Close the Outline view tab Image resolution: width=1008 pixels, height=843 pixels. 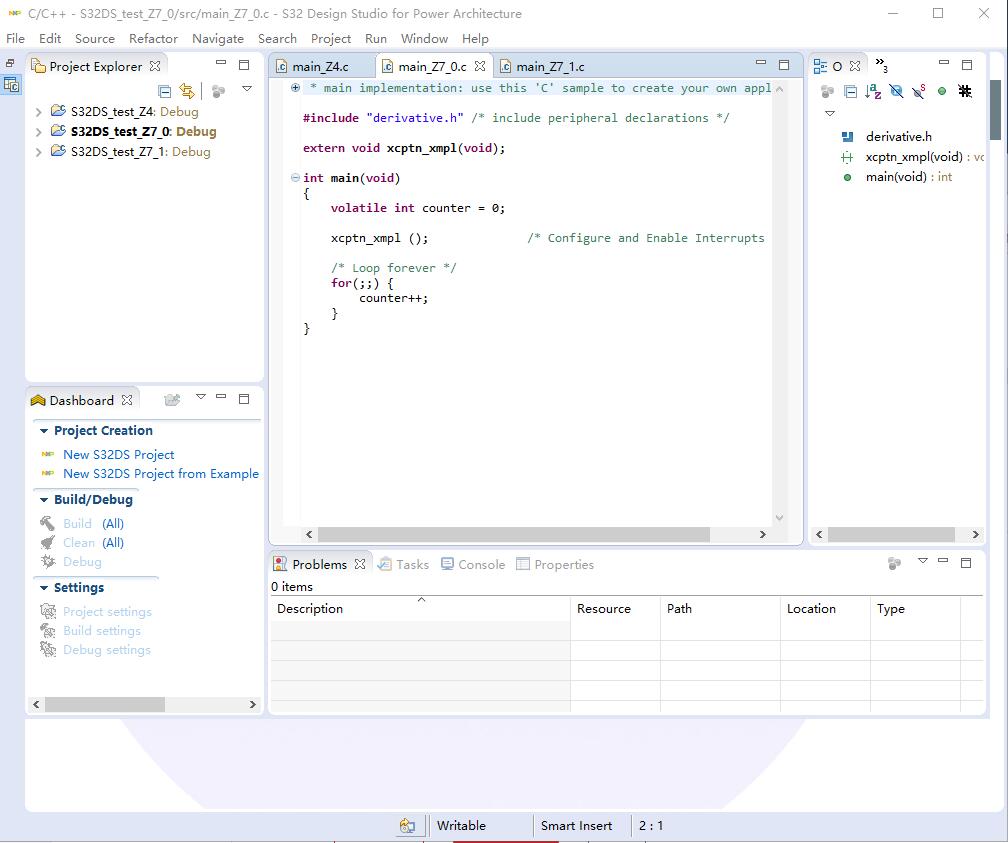tap(855, 66)
